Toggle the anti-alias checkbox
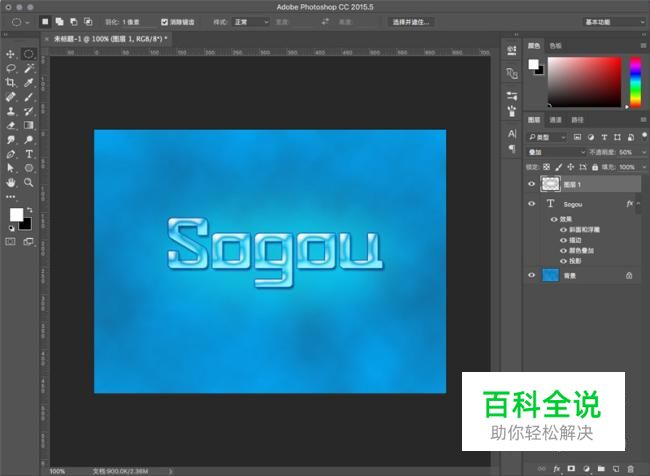 click(165, 22)
